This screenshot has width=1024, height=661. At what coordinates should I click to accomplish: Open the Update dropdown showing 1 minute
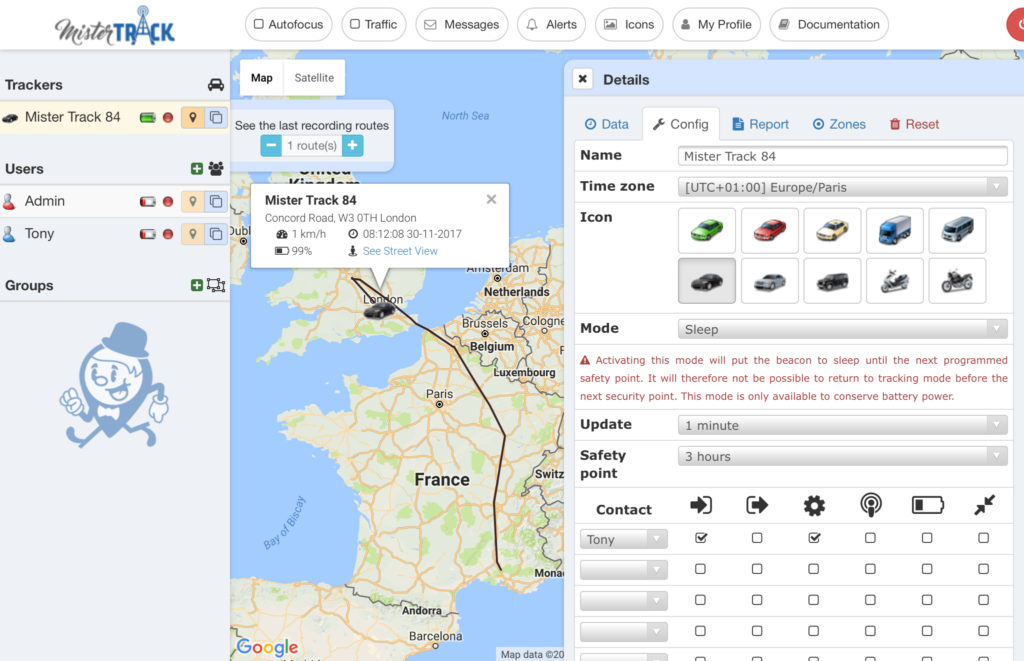click(x=842, y=425)
